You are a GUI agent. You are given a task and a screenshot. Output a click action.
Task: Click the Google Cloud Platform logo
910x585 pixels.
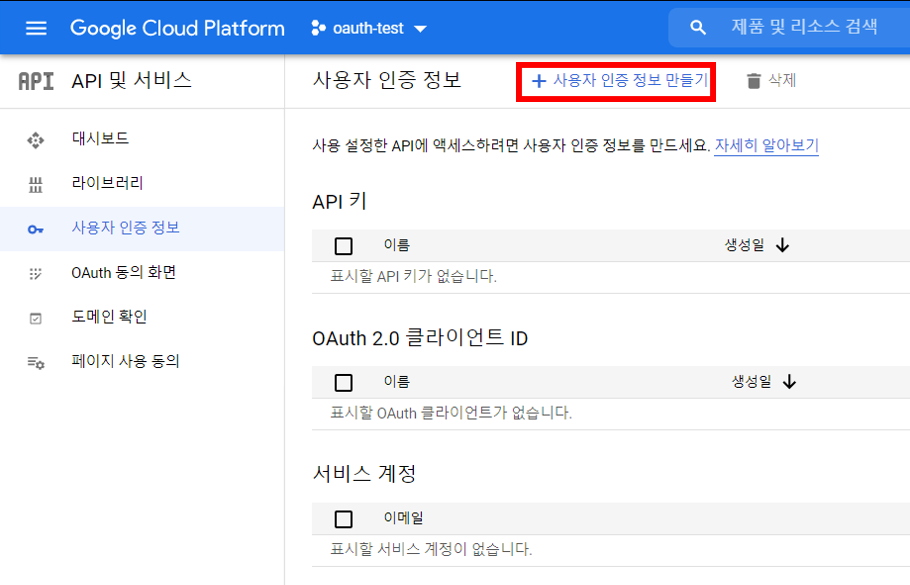pyautogui.click(x=177, y=28)
